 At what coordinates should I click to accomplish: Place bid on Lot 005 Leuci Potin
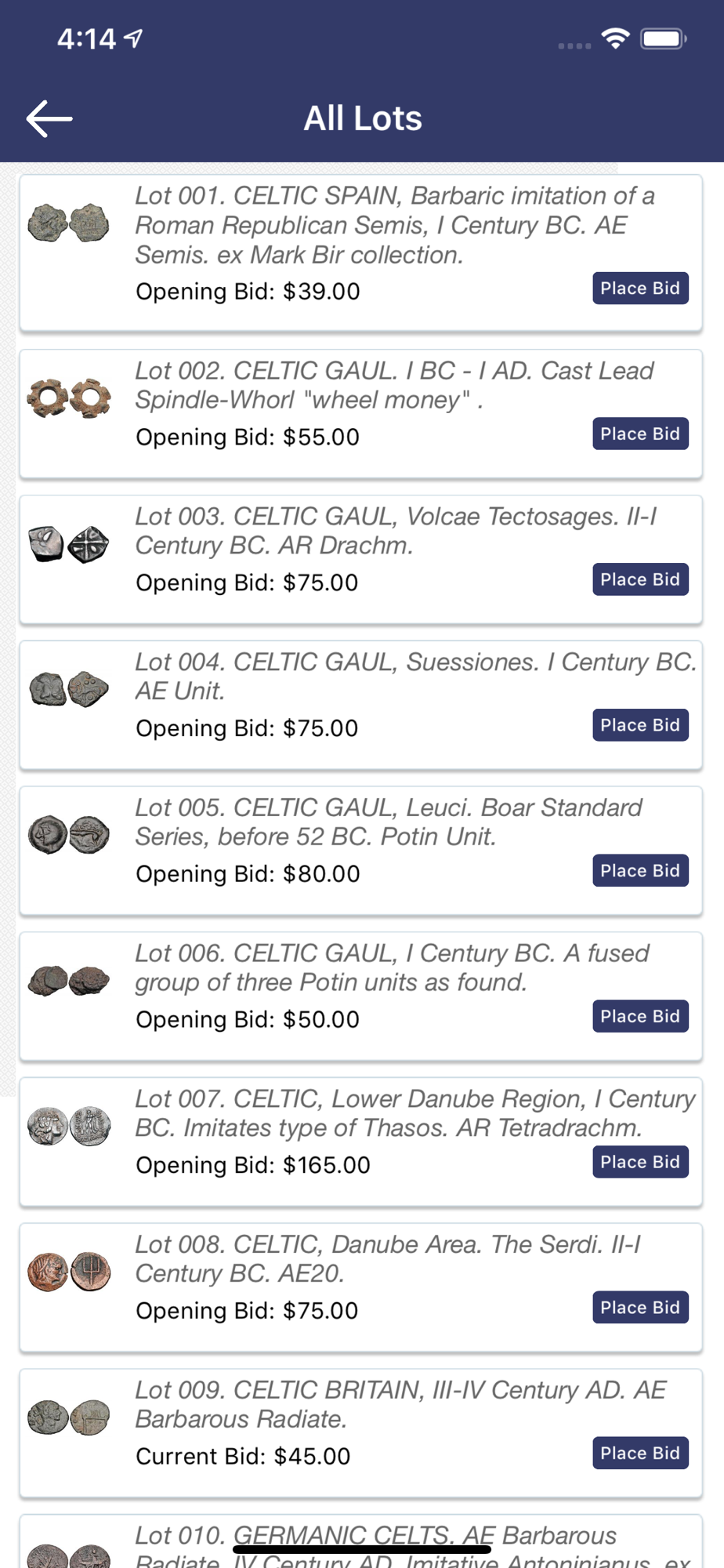640,871
